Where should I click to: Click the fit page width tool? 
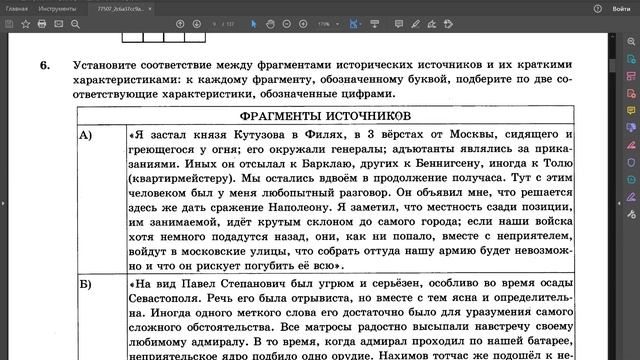click(x=353, y=24)
